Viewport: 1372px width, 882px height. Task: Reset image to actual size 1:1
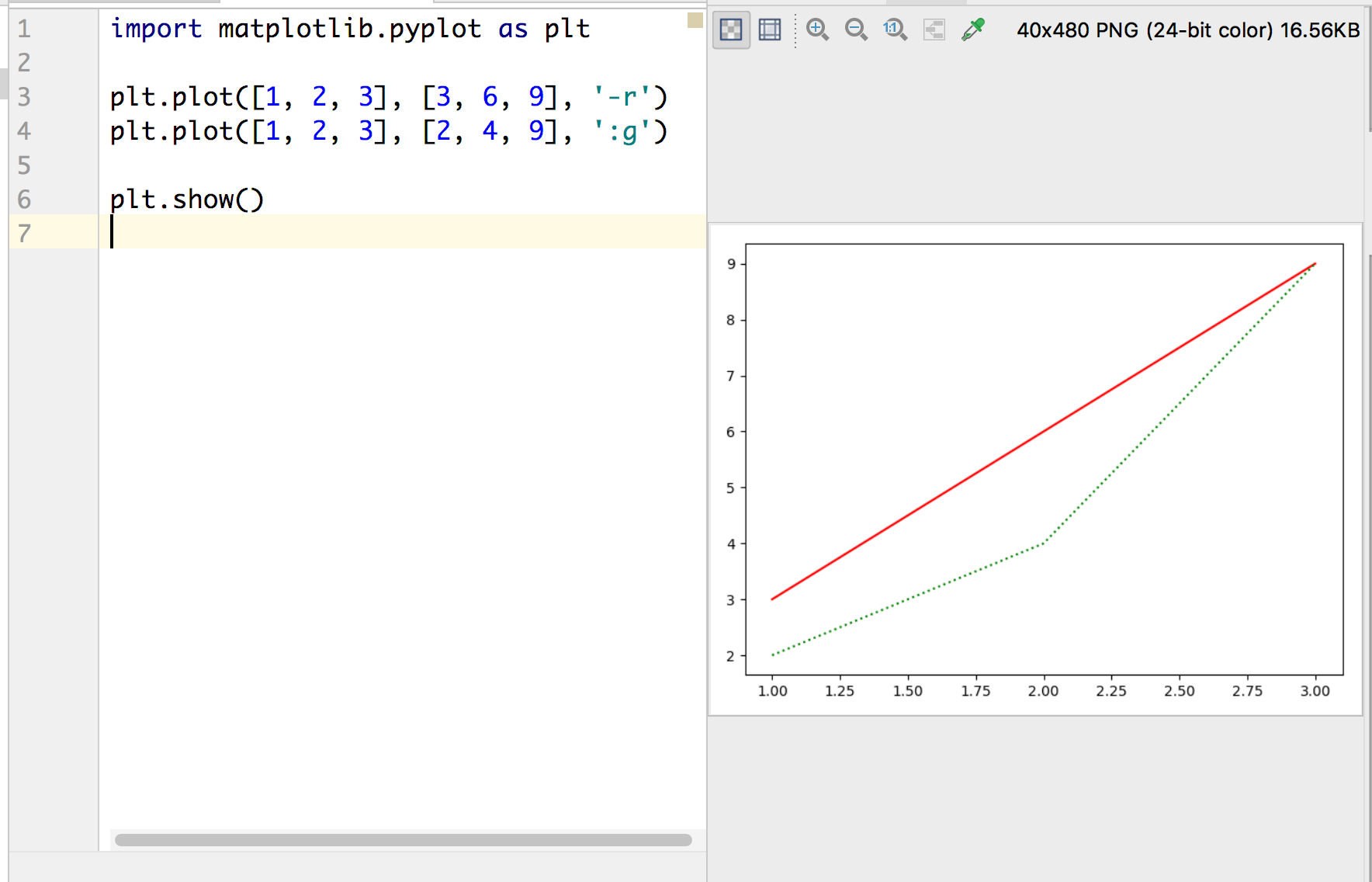coord(895,30)
